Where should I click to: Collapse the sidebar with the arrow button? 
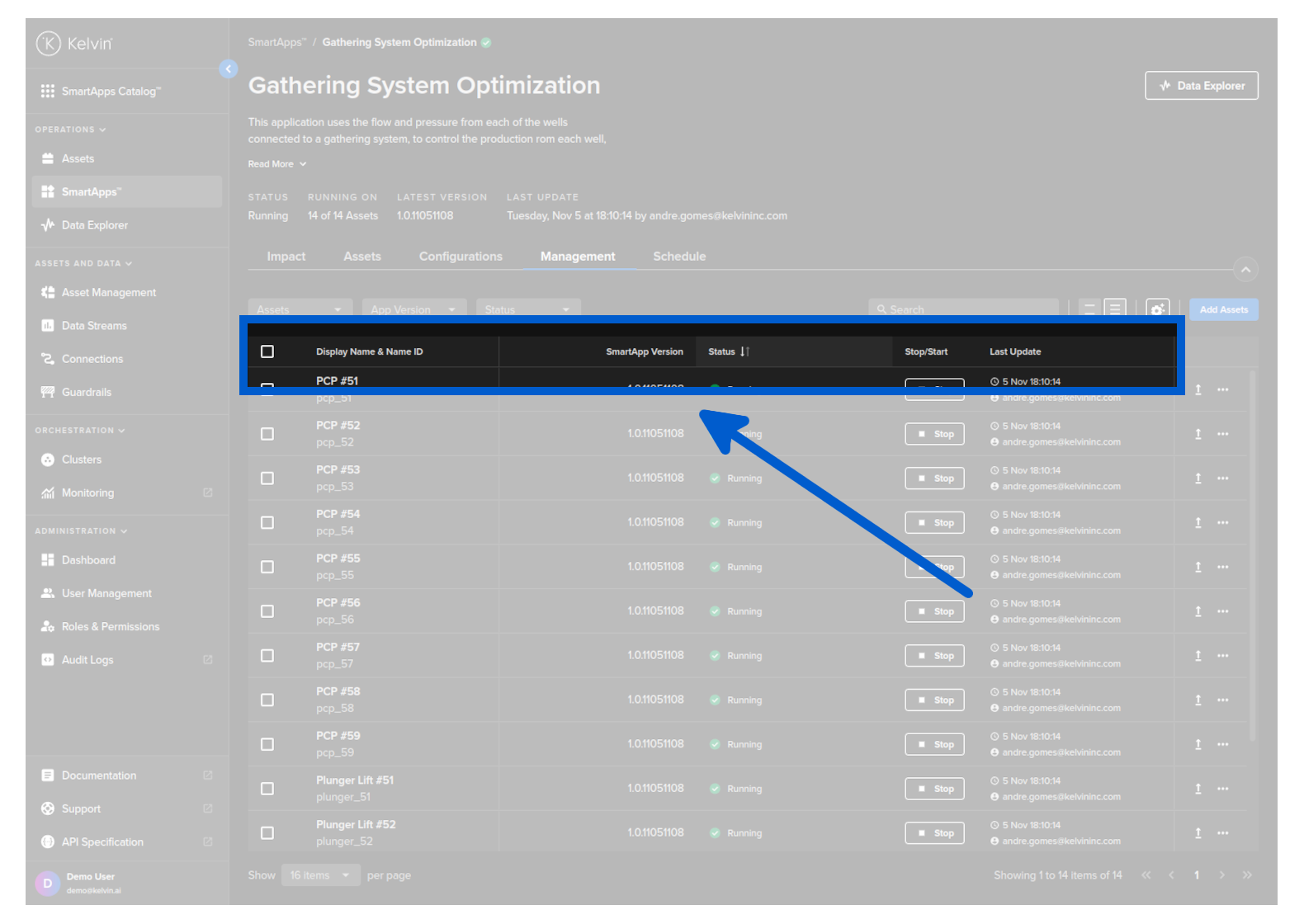(x=229, y=69)
